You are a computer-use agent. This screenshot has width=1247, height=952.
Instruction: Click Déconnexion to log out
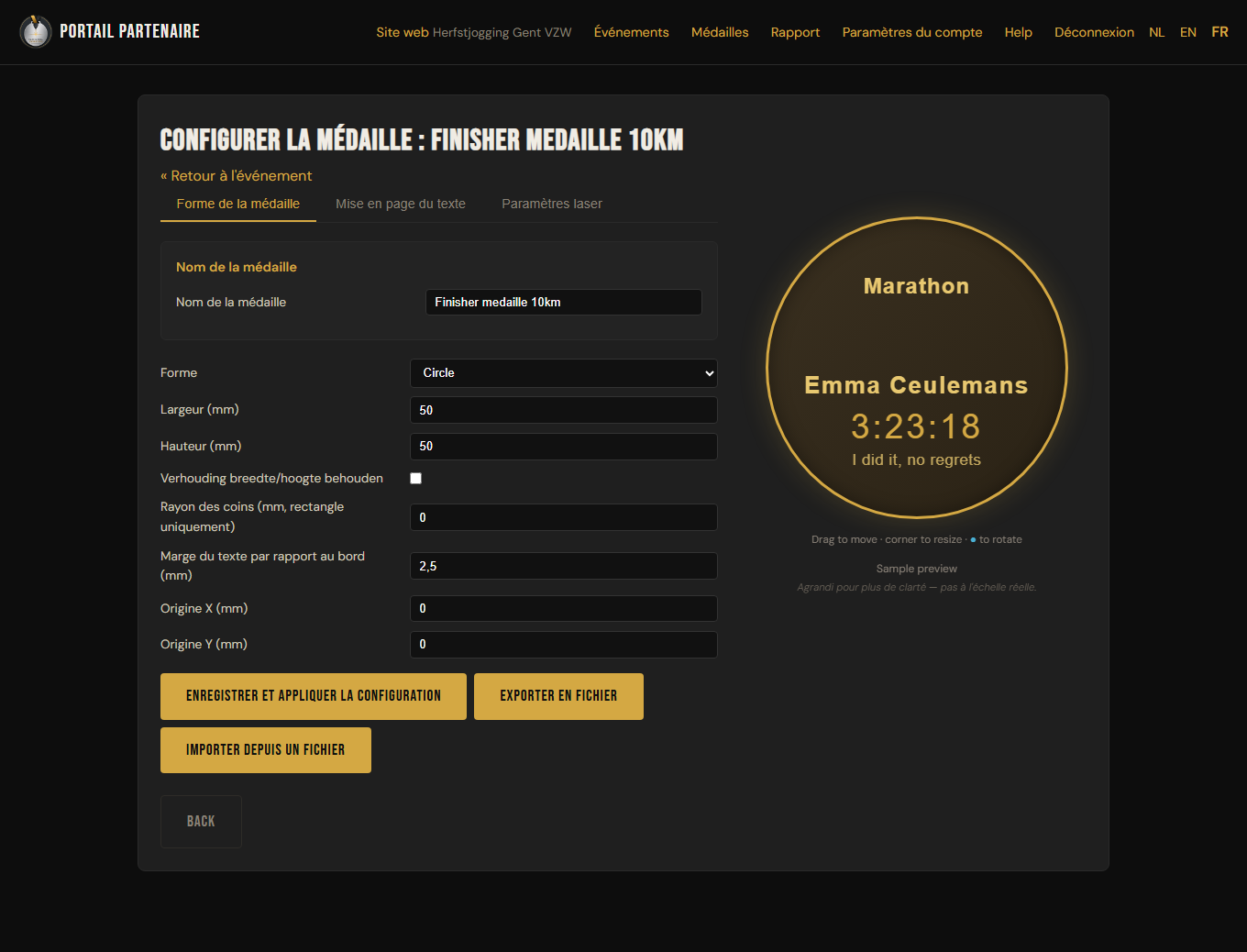click(x=1094, y=32)
